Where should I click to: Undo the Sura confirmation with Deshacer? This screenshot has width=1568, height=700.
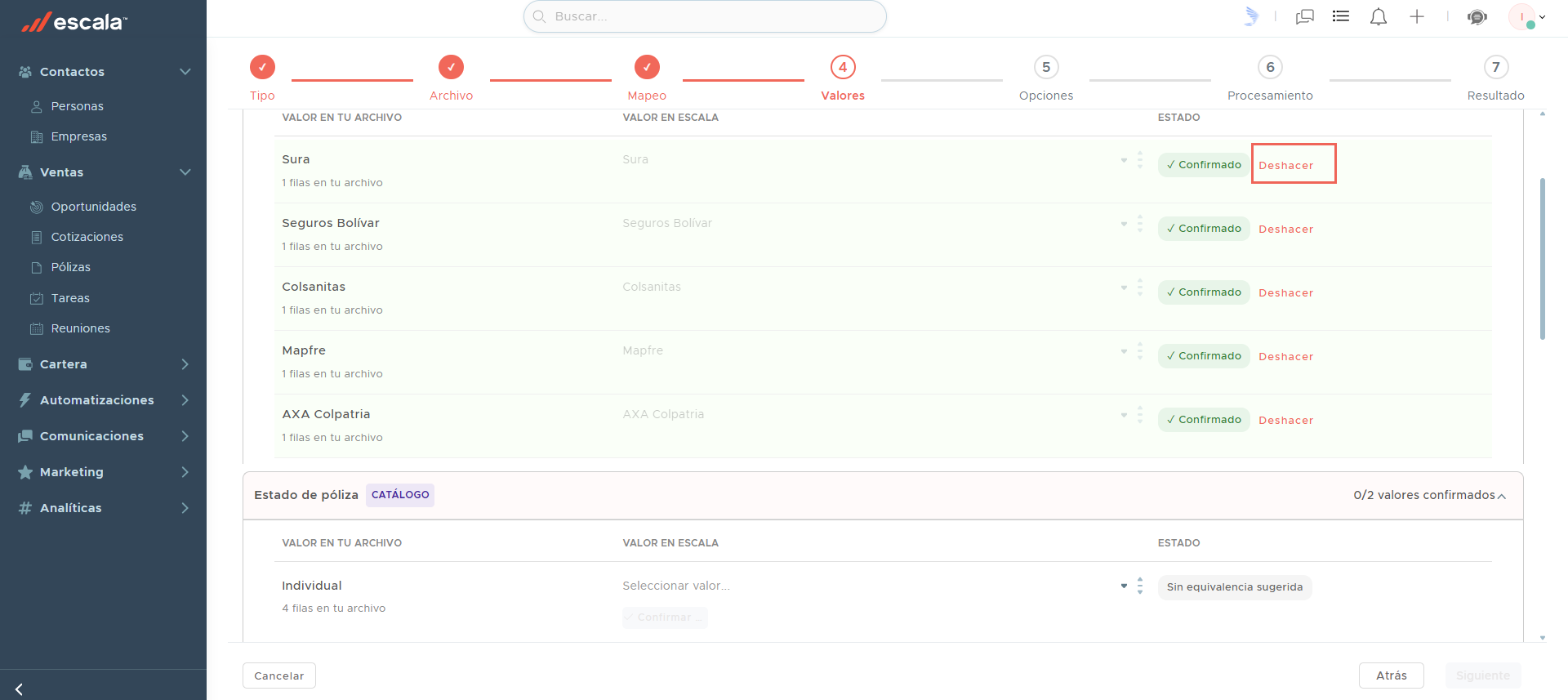(1286, 165)
